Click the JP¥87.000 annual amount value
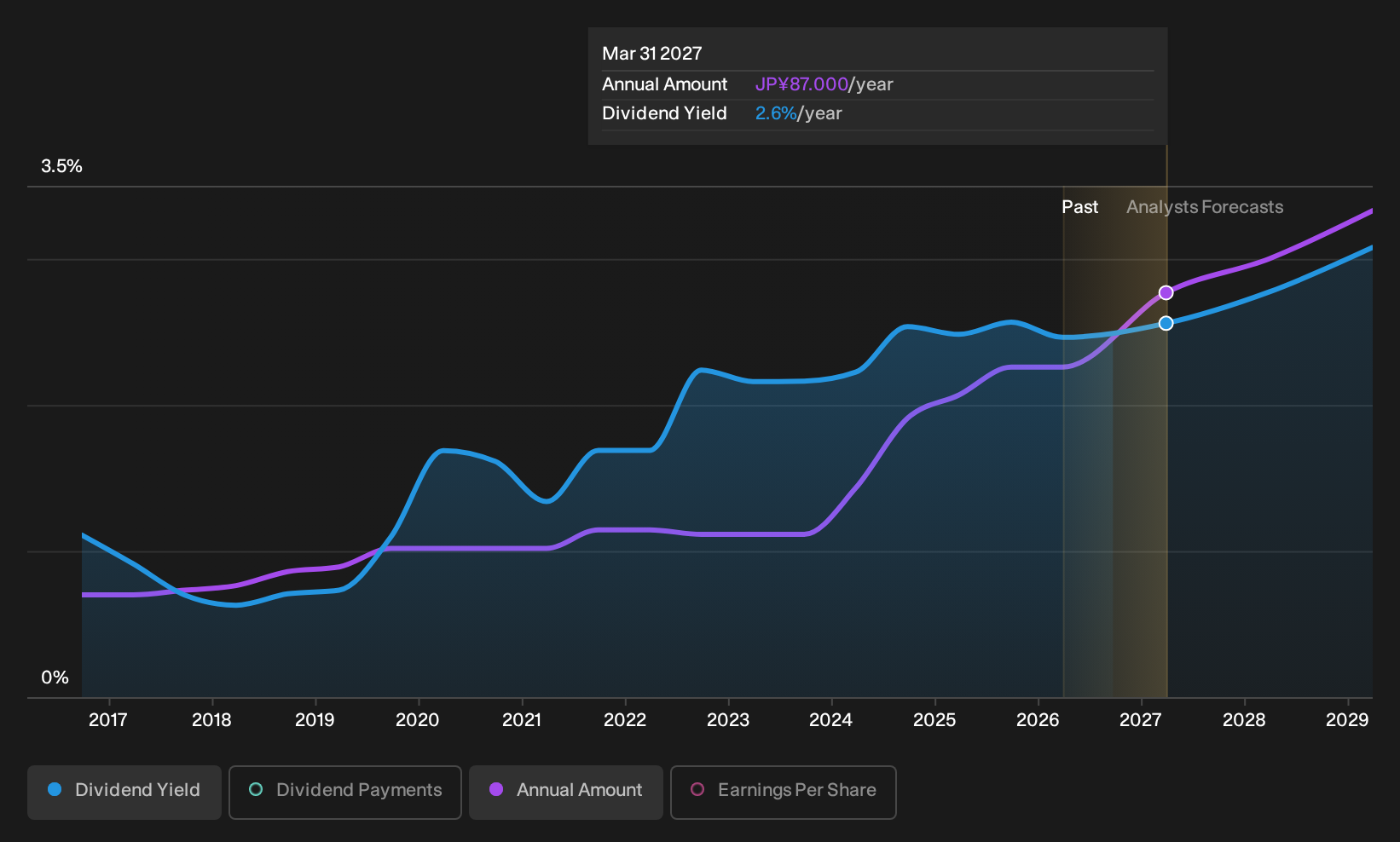1400x842 pixels. [801, 84]
